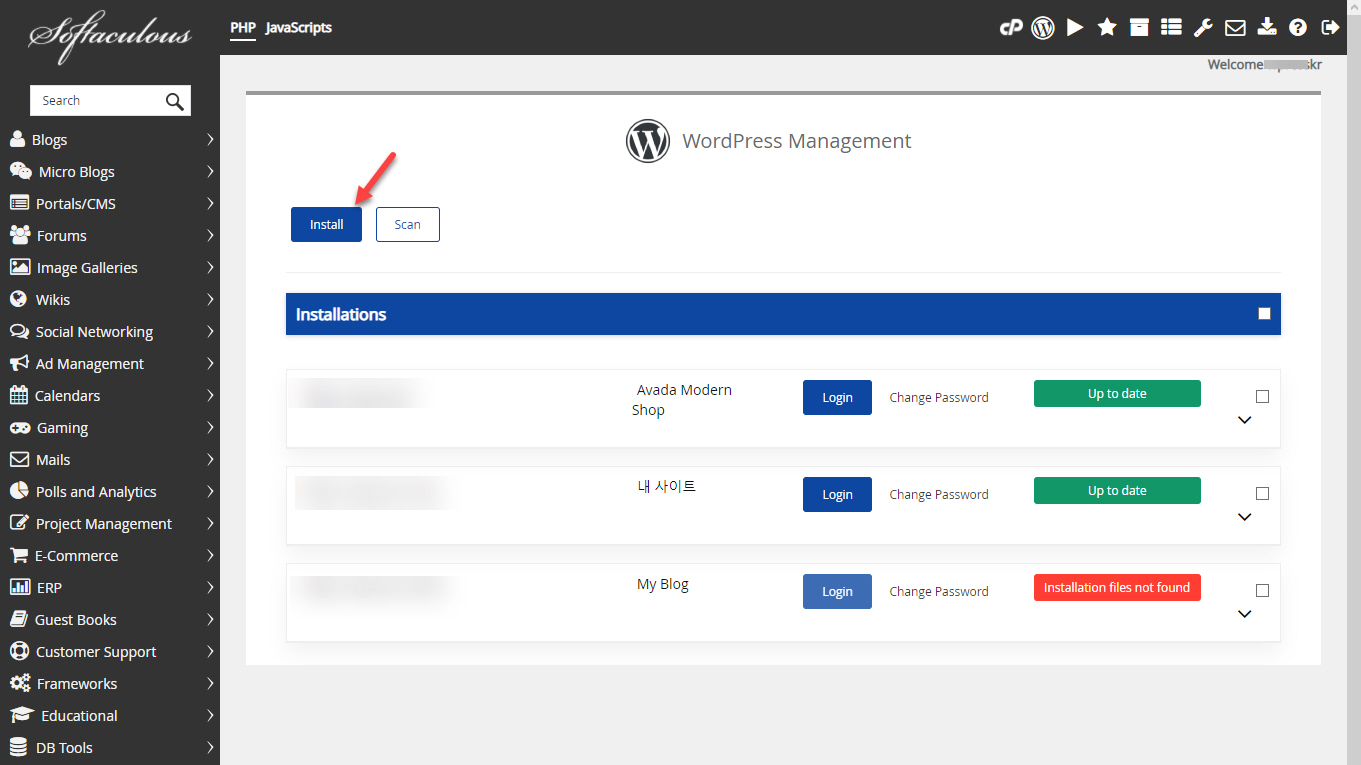Image resolution: width=1361 pixels, height=765 pixels.
Task: Click 내 사이트 Up to date status
Action: tap(1117, 490)
